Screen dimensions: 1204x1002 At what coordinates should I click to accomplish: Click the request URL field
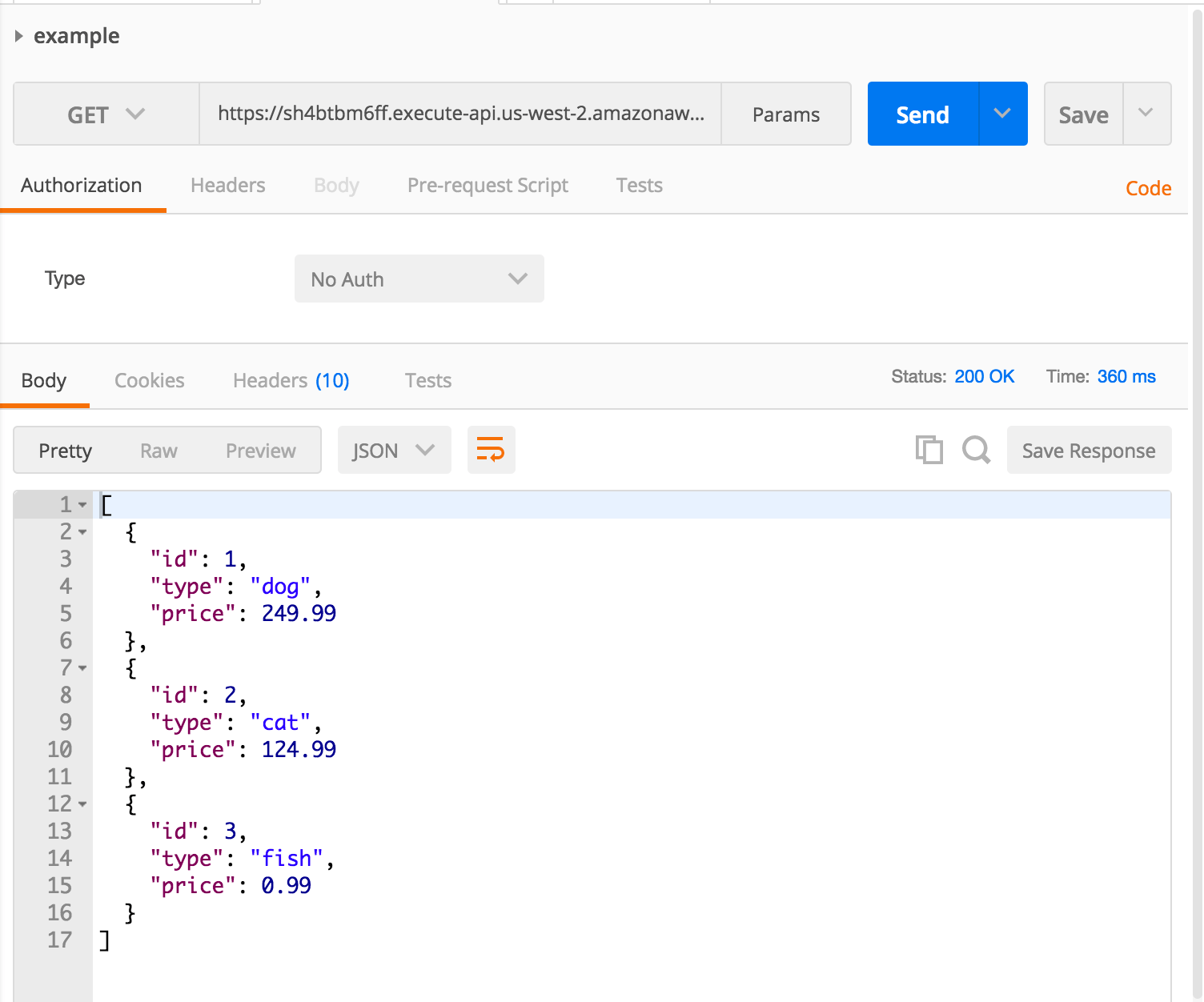460,114
